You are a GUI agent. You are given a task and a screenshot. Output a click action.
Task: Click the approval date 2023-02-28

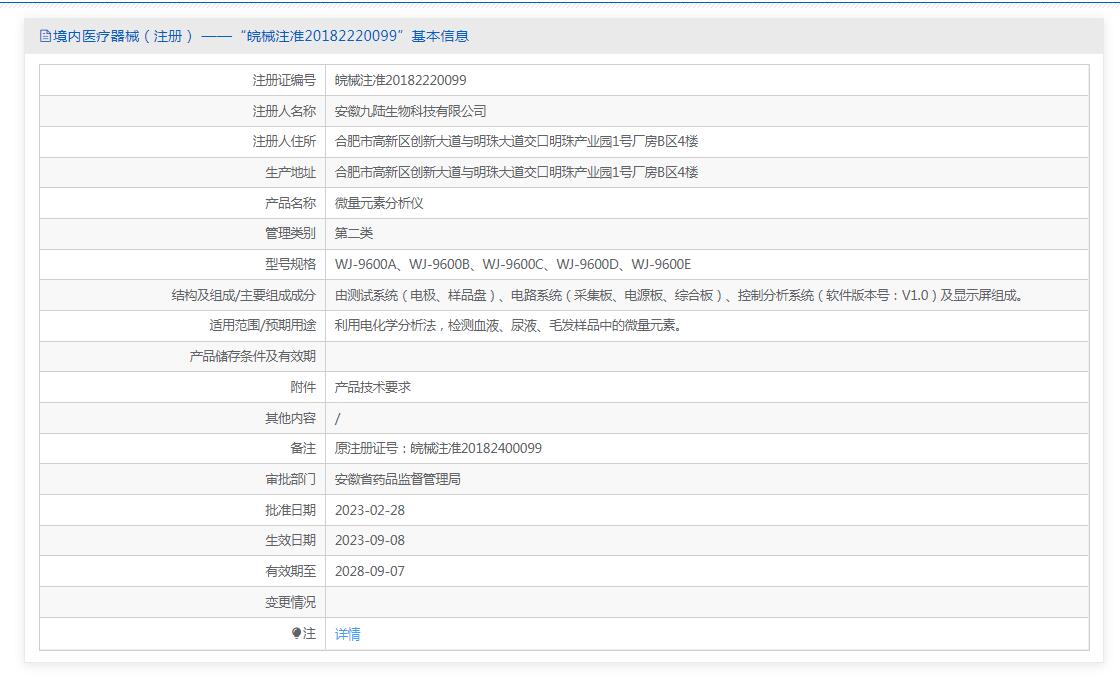pos(370,510)
